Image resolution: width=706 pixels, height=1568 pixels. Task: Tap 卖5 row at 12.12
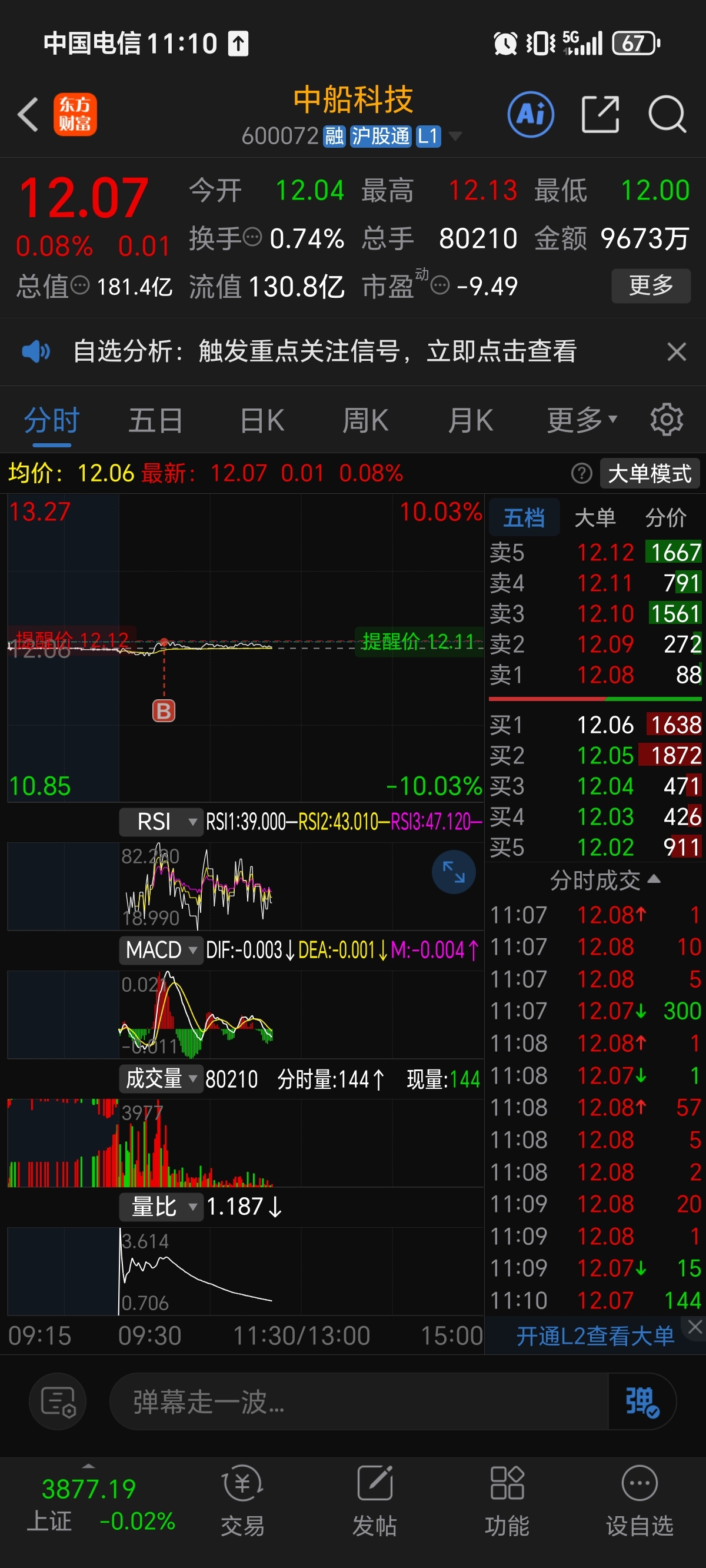point(595,552)
